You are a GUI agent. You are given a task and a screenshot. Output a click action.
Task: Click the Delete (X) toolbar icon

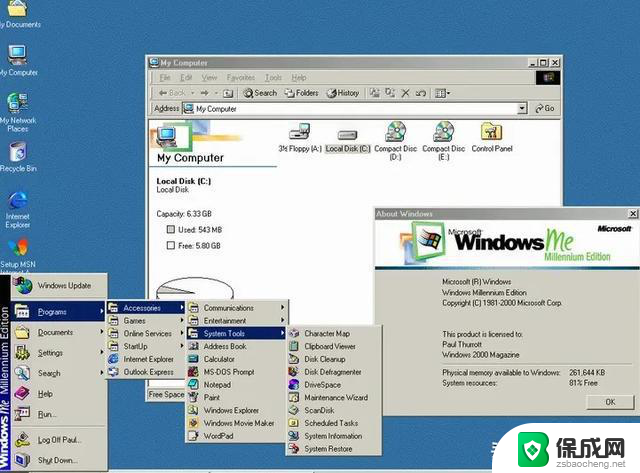pyautogui.click(x=405, y=93)
